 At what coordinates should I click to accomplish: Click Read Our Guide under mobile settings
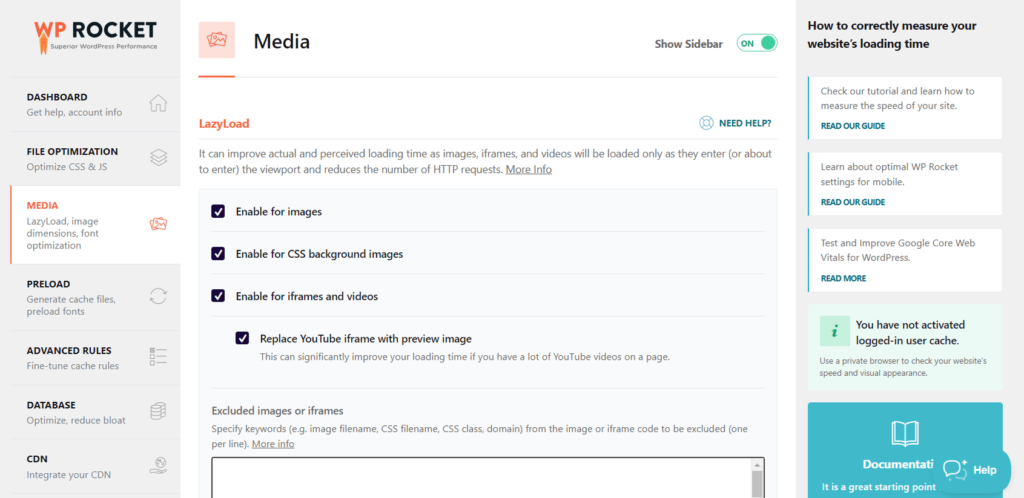(x=852, y=202)
